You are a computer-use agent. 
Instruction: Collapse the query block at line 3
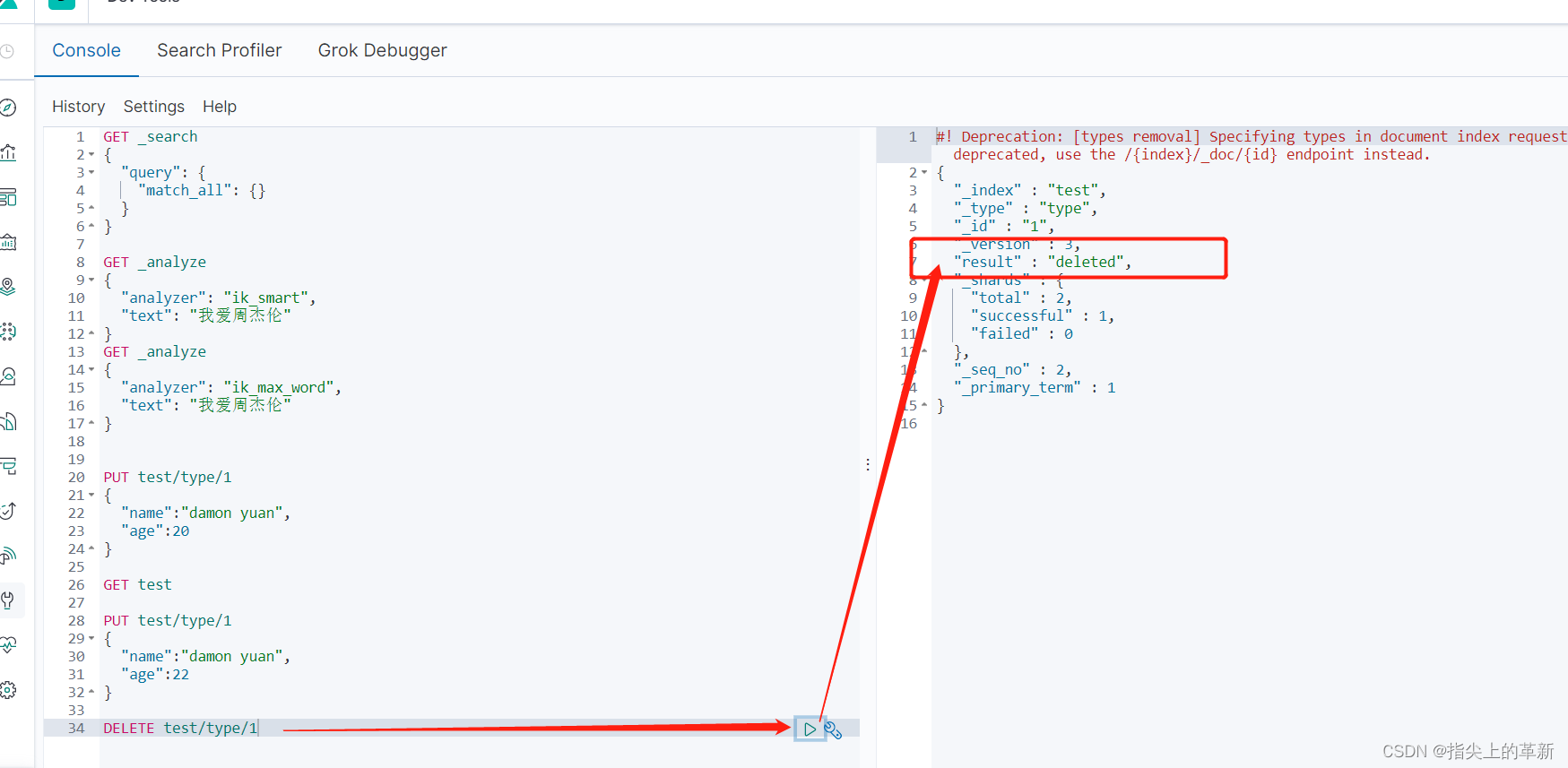(91, 173)
